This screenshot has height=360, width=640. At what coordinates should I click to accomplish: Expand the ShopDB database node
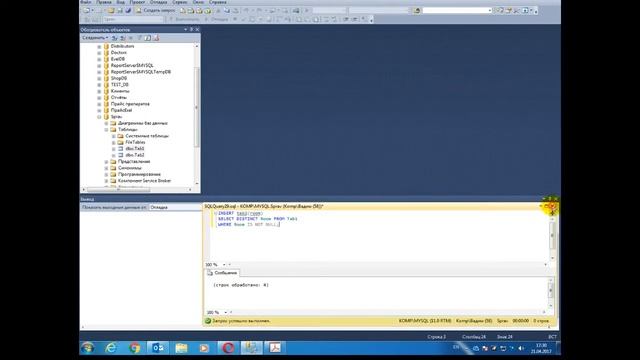[x=99, y=78]
